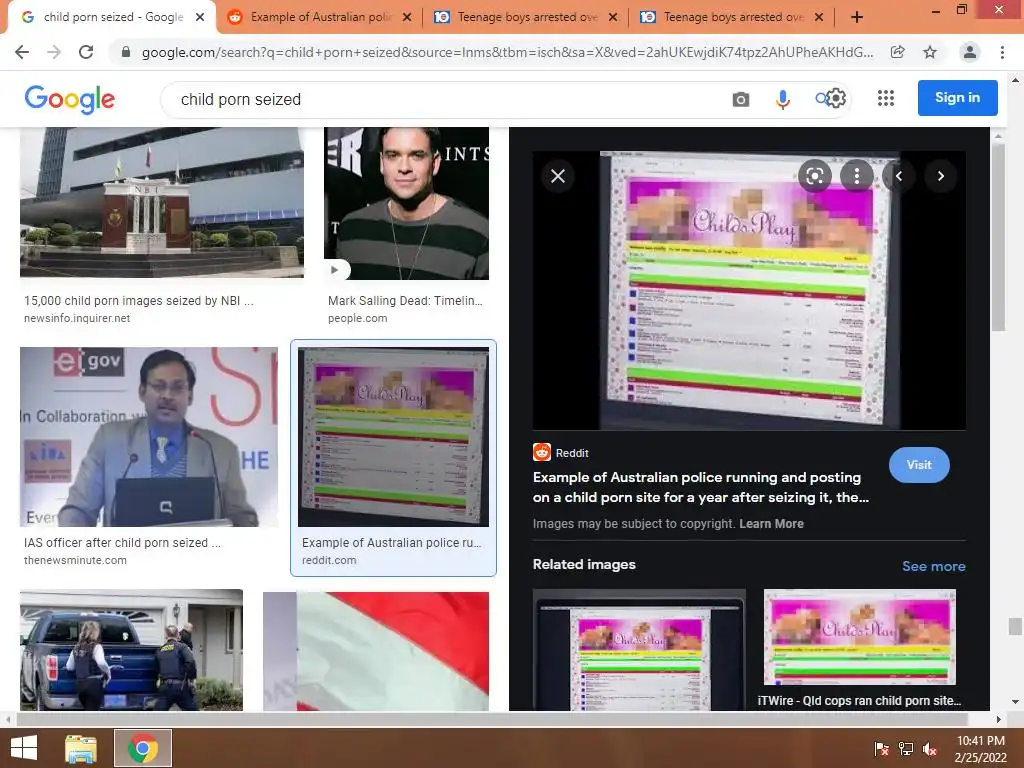Viewport: 1024px width, 768px height.
Task: Close the 'Example of Australian poli' tab
Action: click(407, 17)
